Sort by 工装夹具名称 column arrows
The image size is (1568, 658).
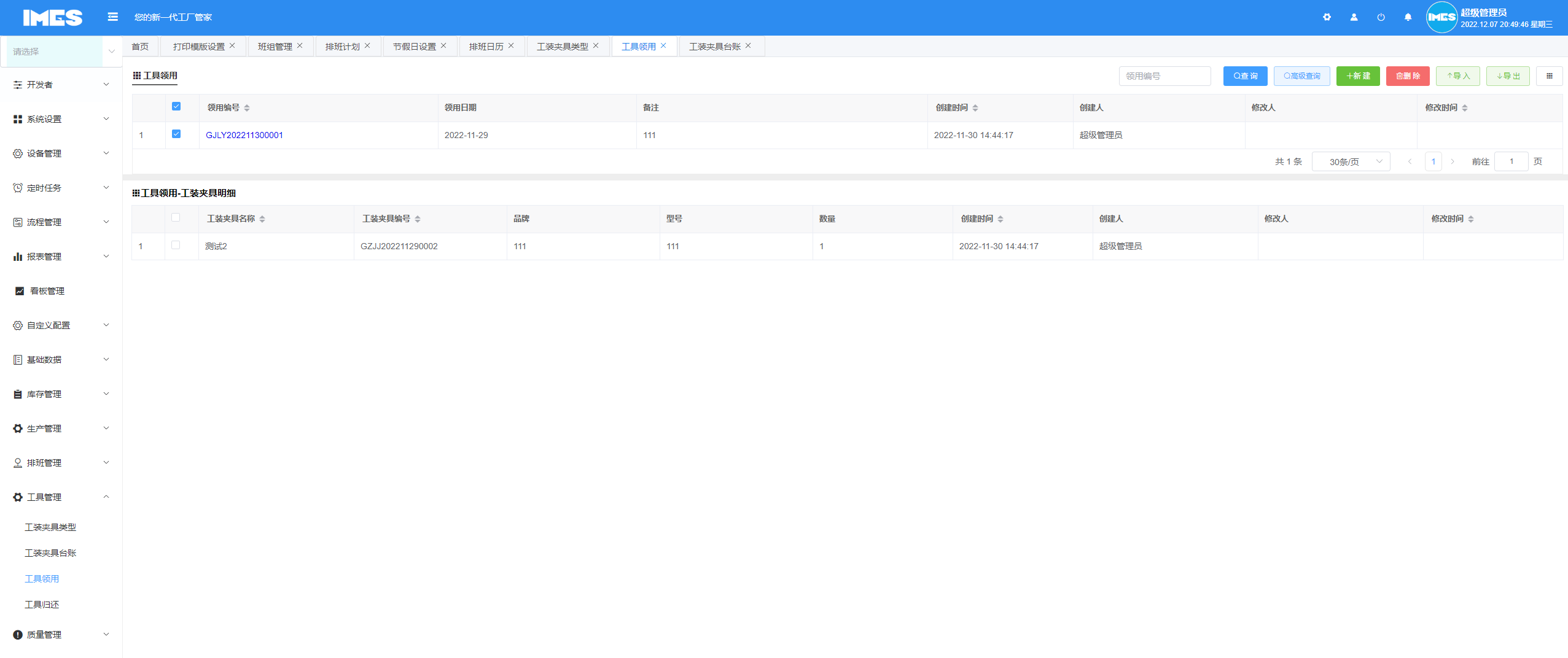262,219
